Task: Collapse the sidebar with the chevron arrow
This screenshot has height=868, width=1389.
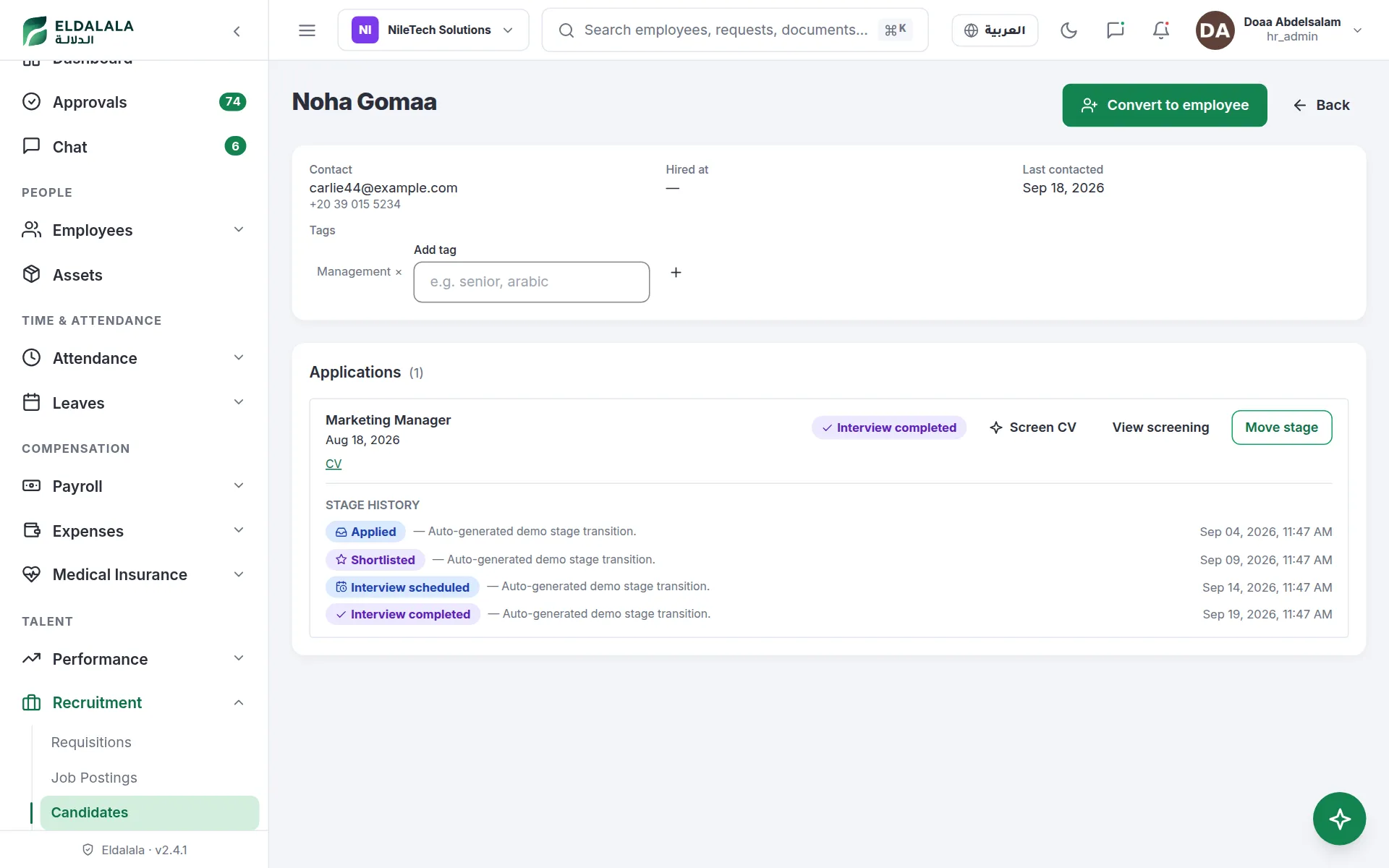Action: point(237,31)
